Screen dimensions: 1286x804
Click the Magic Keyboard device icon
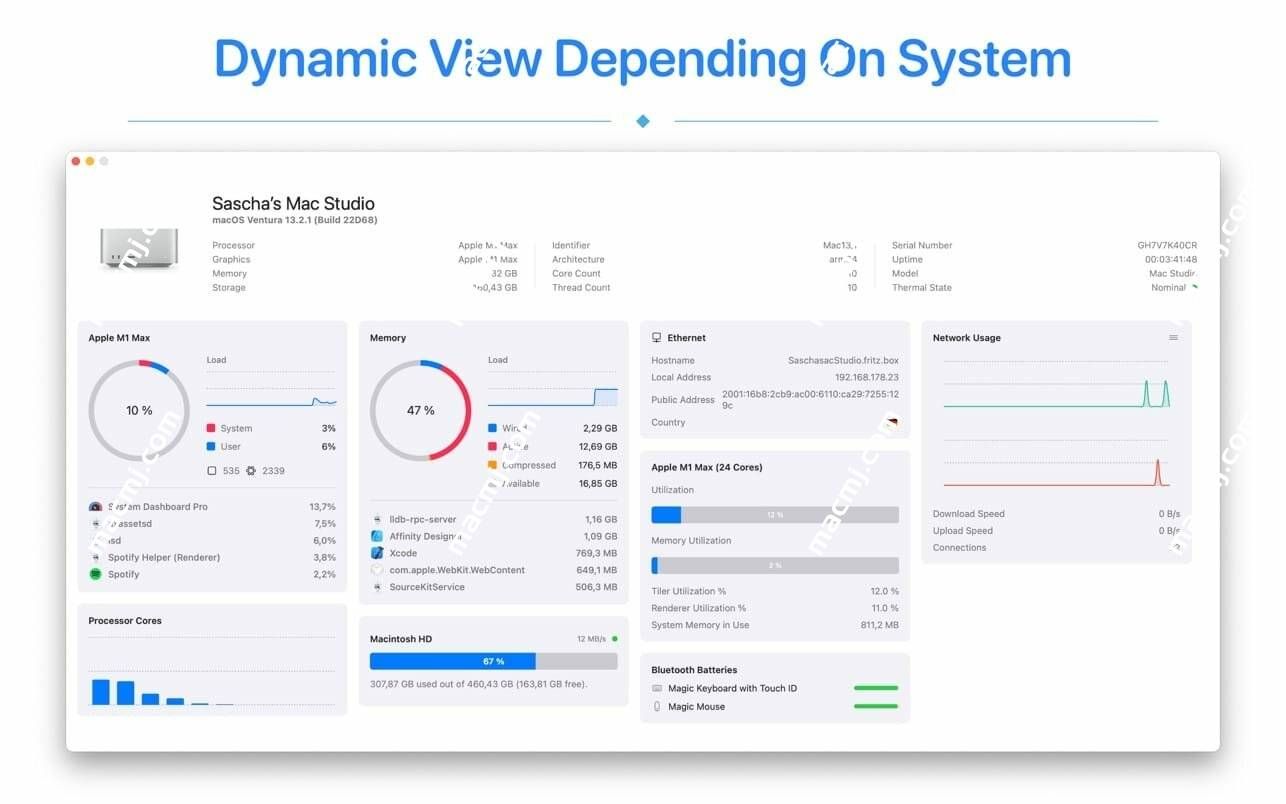(657, 689)
